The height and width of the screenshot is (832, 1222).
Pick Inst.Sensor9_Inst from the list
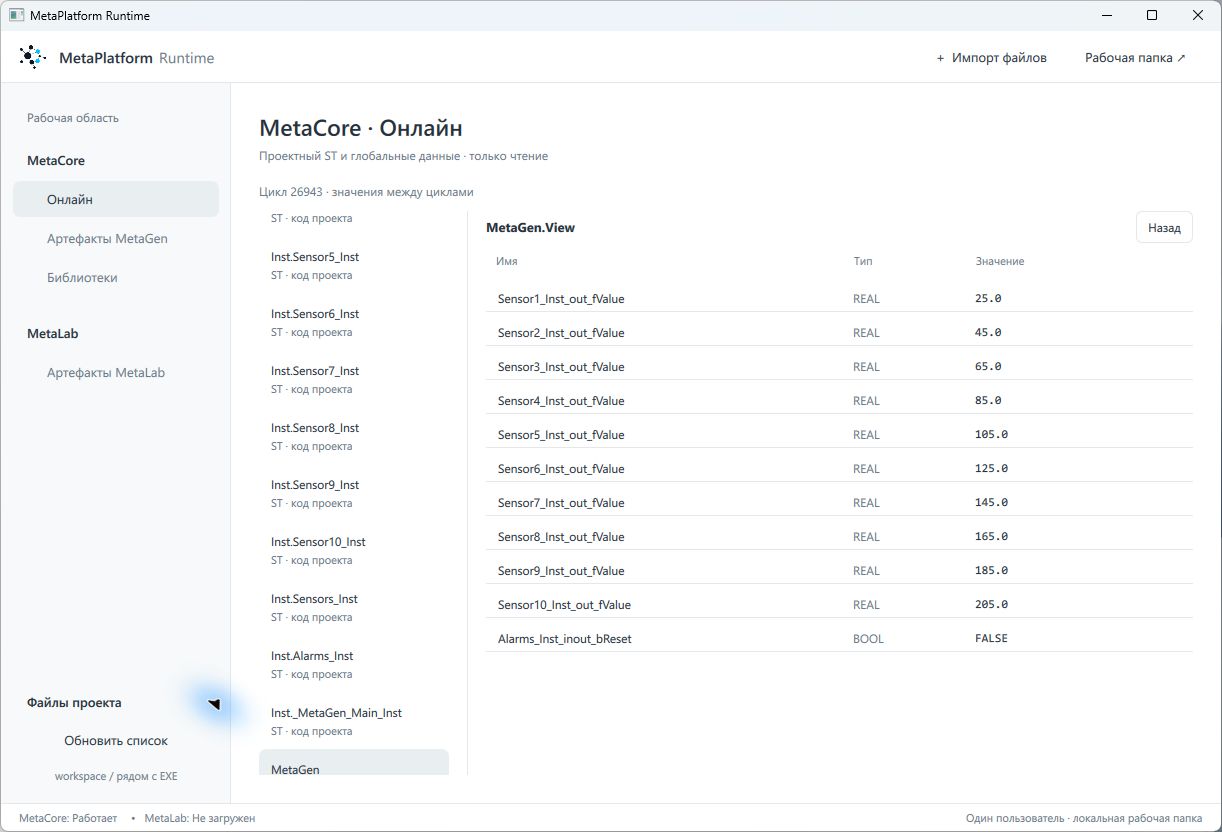354,493
